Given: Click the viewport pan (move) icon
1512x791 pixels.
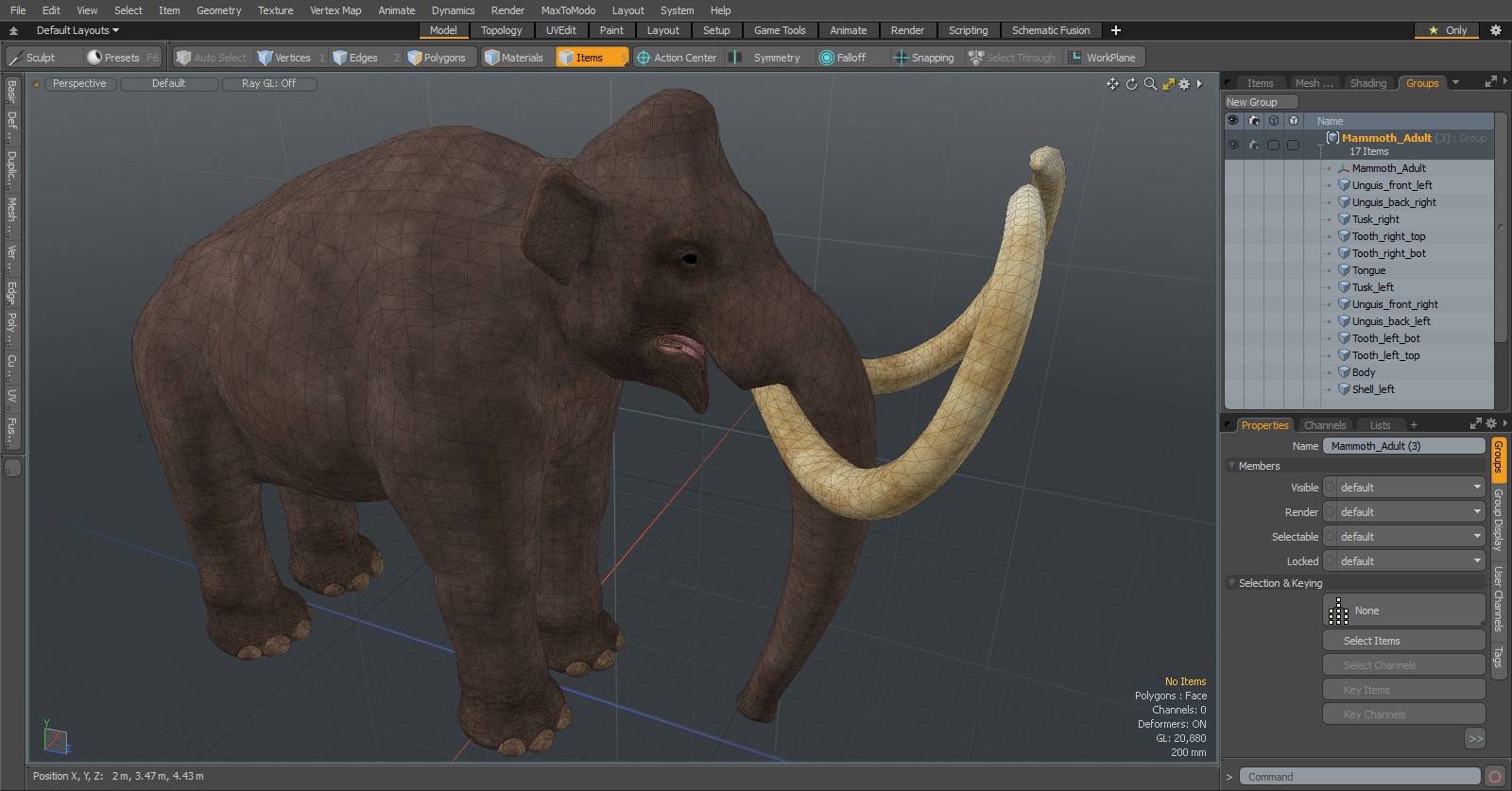Looking at the screenshot, I should coord(1113,84).
